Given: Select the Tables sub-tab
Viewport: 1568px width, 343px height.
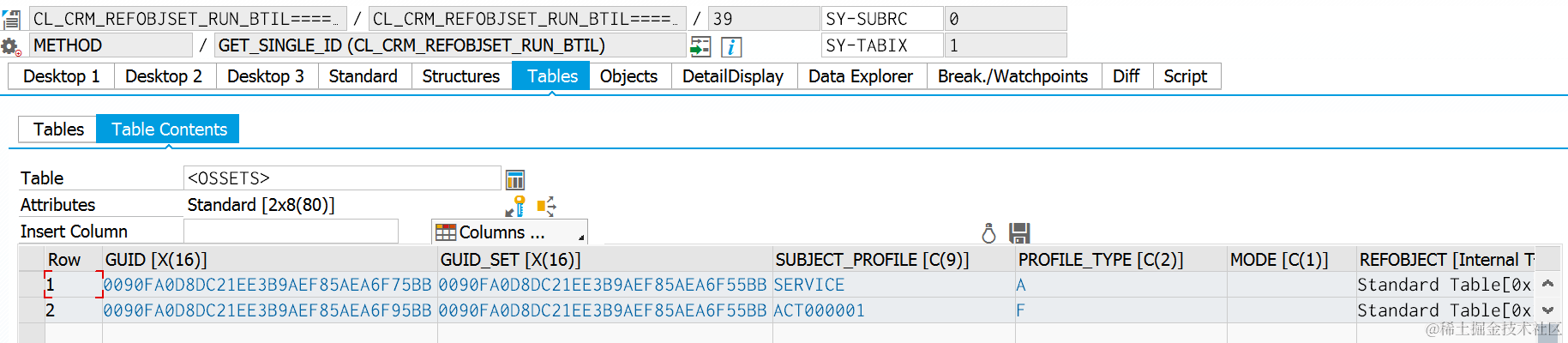Looking at the screenshot, I should [x=58, y=129].
